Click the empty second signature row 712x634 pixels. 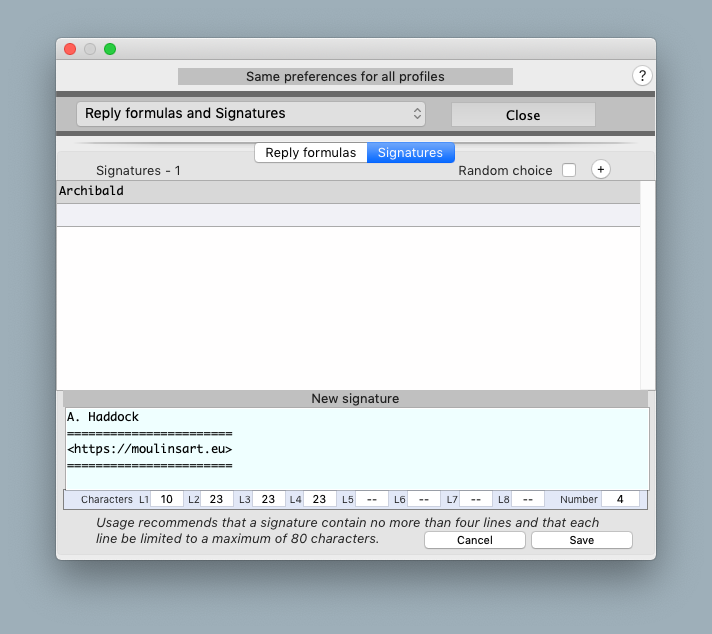[x=348, y=215]
